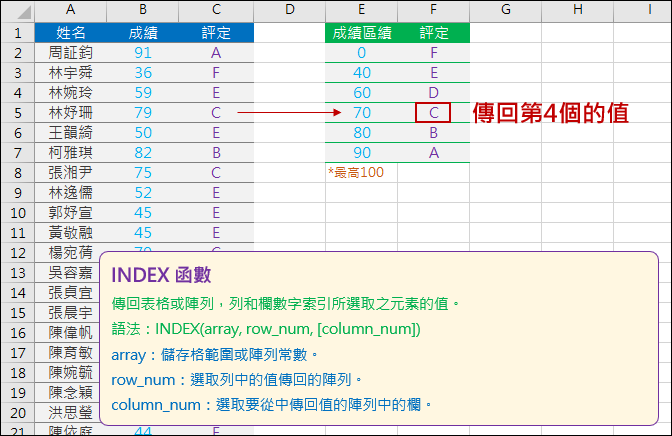Select row 1 header
Viewport: 672px width, 436px height.
18,33
